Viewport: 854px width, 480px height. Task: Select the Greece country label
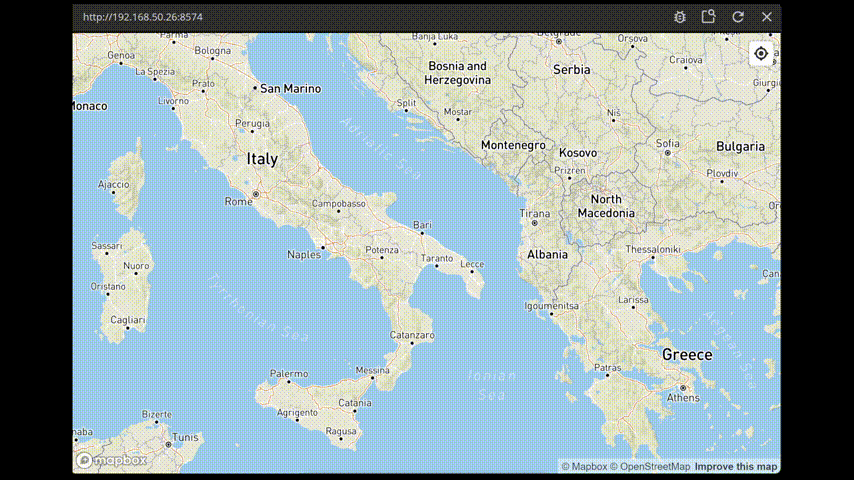click(x=687, y=355)
